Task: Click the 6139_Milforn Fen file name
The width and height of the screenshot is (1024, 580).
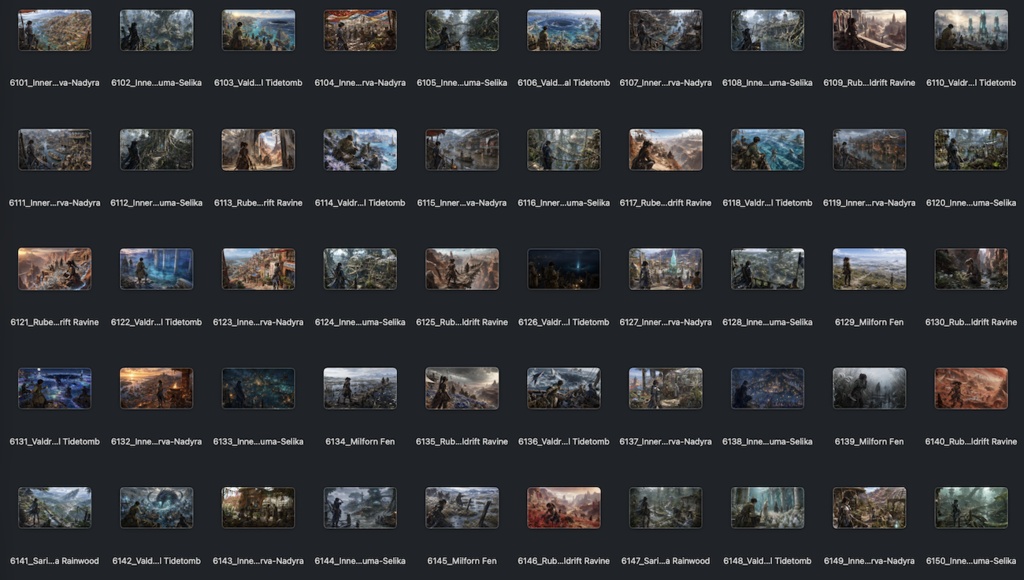Action: tap(869, 442)
